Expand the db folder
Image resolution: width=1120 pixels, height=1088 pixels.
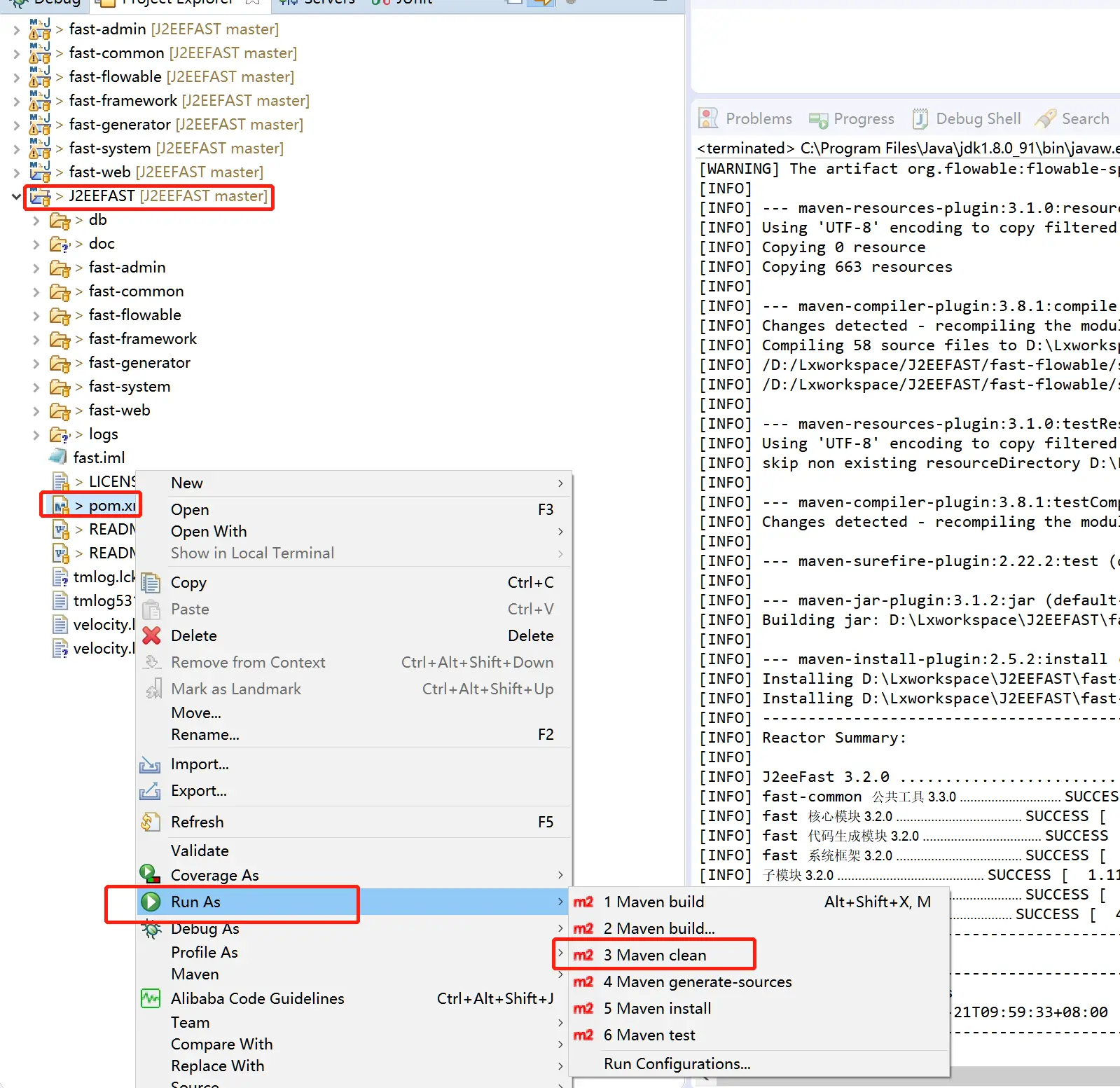[36, 221]
